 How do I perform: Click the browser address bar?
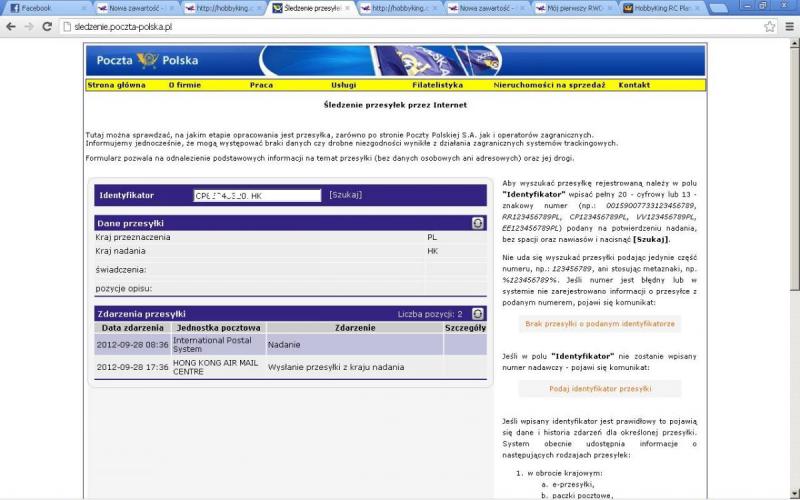pos(400,26)
